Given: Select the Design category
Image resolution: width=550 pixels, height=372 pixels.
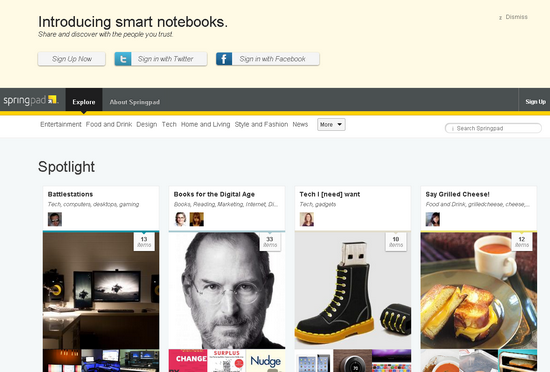Looking at the screenshot, I should tap(147, 124).
